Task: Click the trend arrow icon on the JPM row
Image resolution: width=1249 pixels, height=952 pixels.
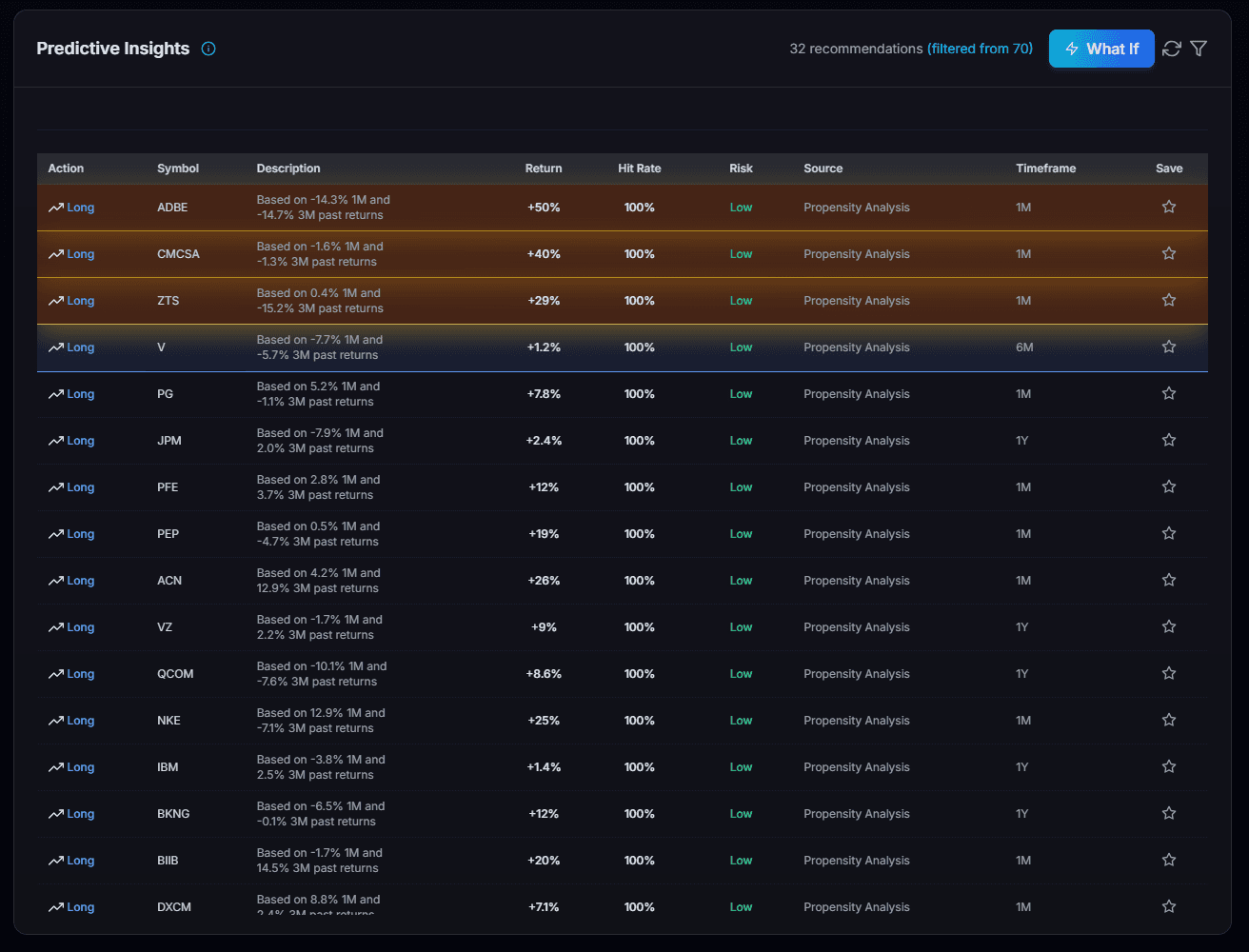Action: (x=54, y=440)
